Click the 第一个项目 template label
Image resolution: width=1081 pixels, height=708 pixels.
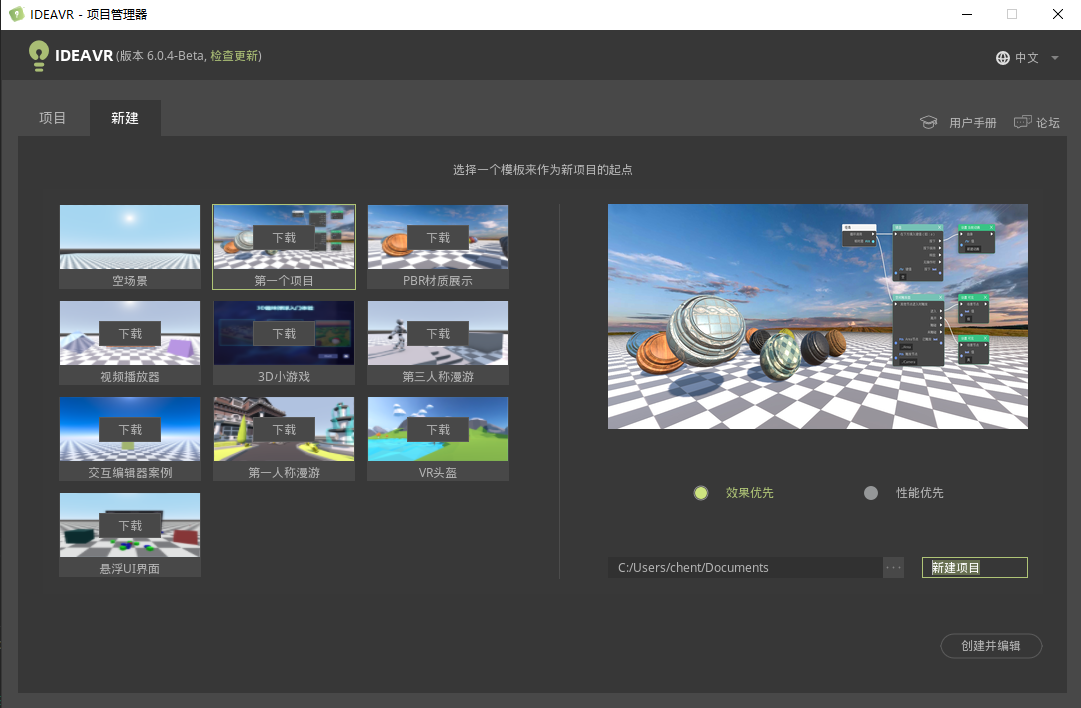click(284, 281)
